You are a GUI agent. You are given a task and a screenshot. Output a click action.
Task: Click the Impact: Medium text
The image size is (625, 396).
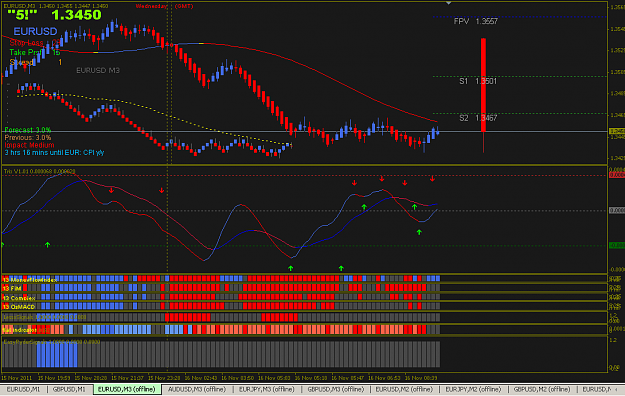(29, 145)
